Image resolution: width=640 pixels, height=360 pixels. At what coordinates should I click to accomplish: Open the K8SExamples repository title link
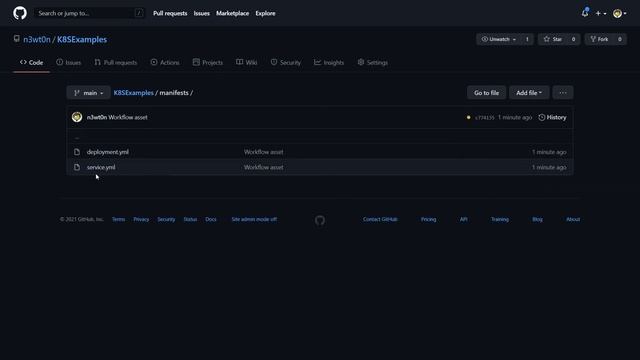tap(82, 40)
